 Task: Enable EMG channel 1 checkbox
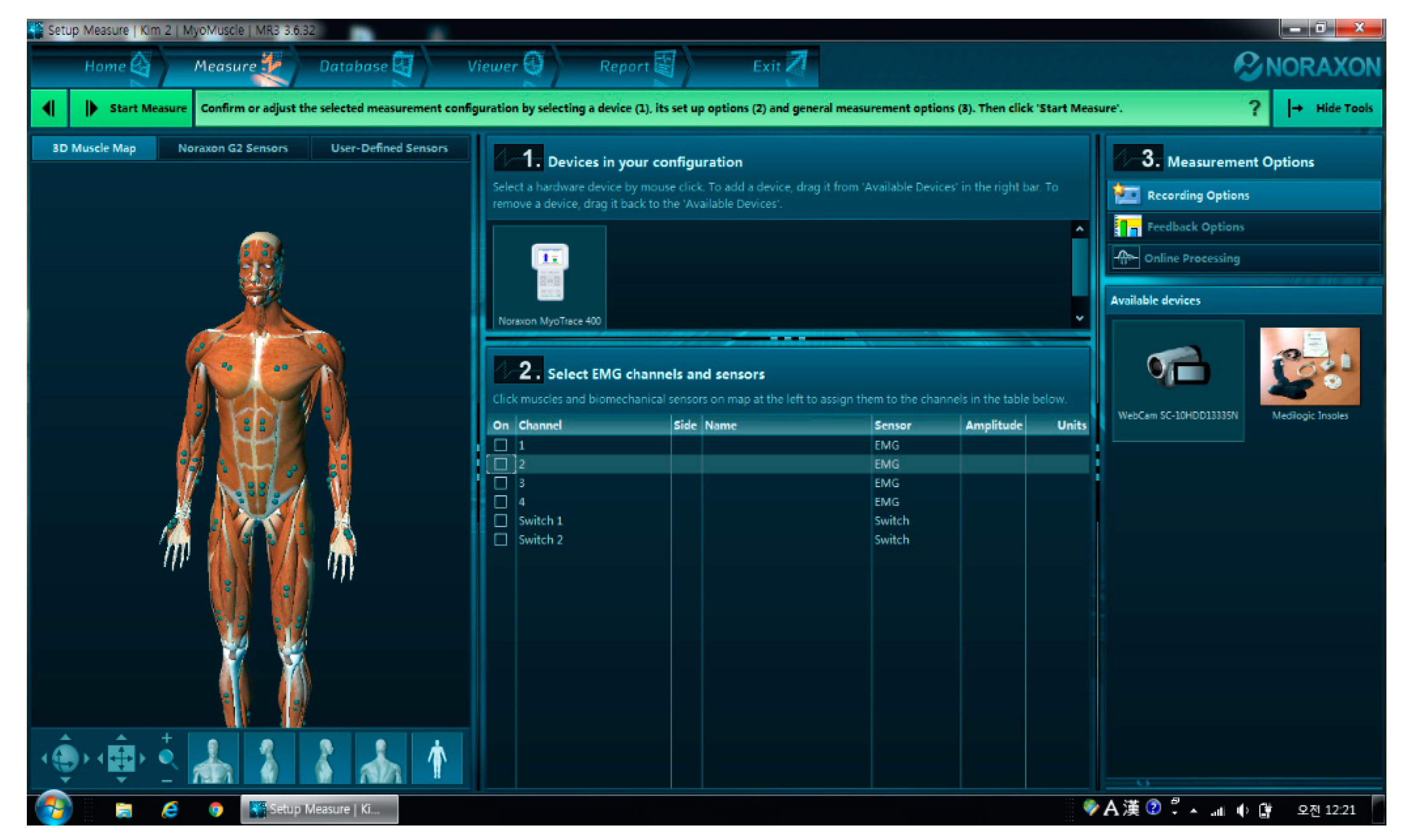[501, 445]
